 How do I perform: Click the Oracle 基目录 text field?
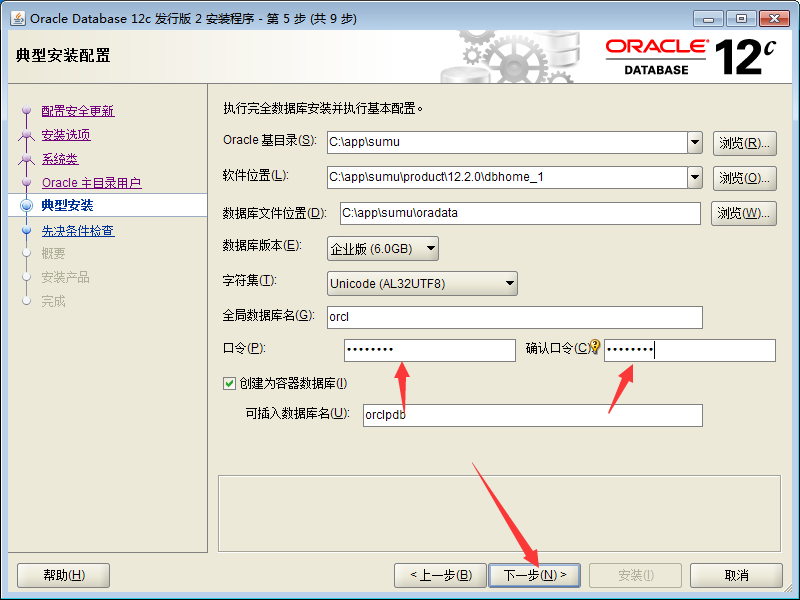point(507,142)
